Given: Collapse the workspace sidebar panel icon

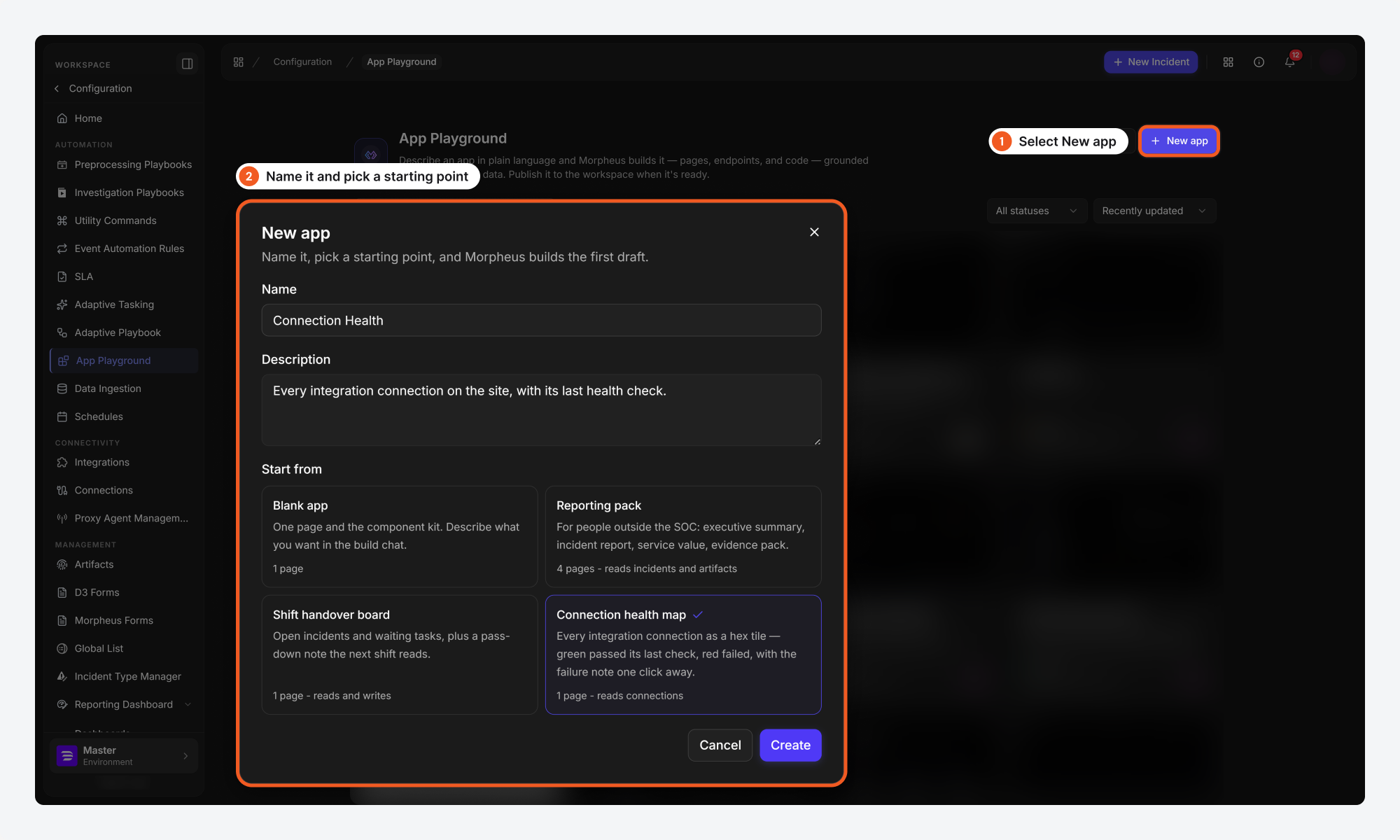Looking at the screenshot, I should click(187, 64).
